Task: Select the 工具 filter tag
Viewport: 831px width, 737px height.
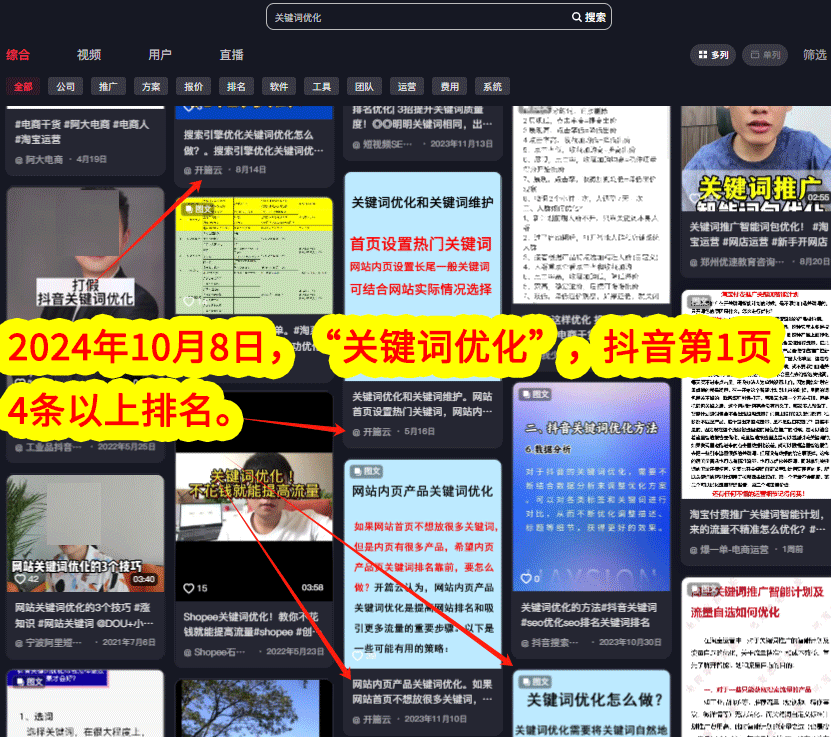Action: click(x=322, y=86)
